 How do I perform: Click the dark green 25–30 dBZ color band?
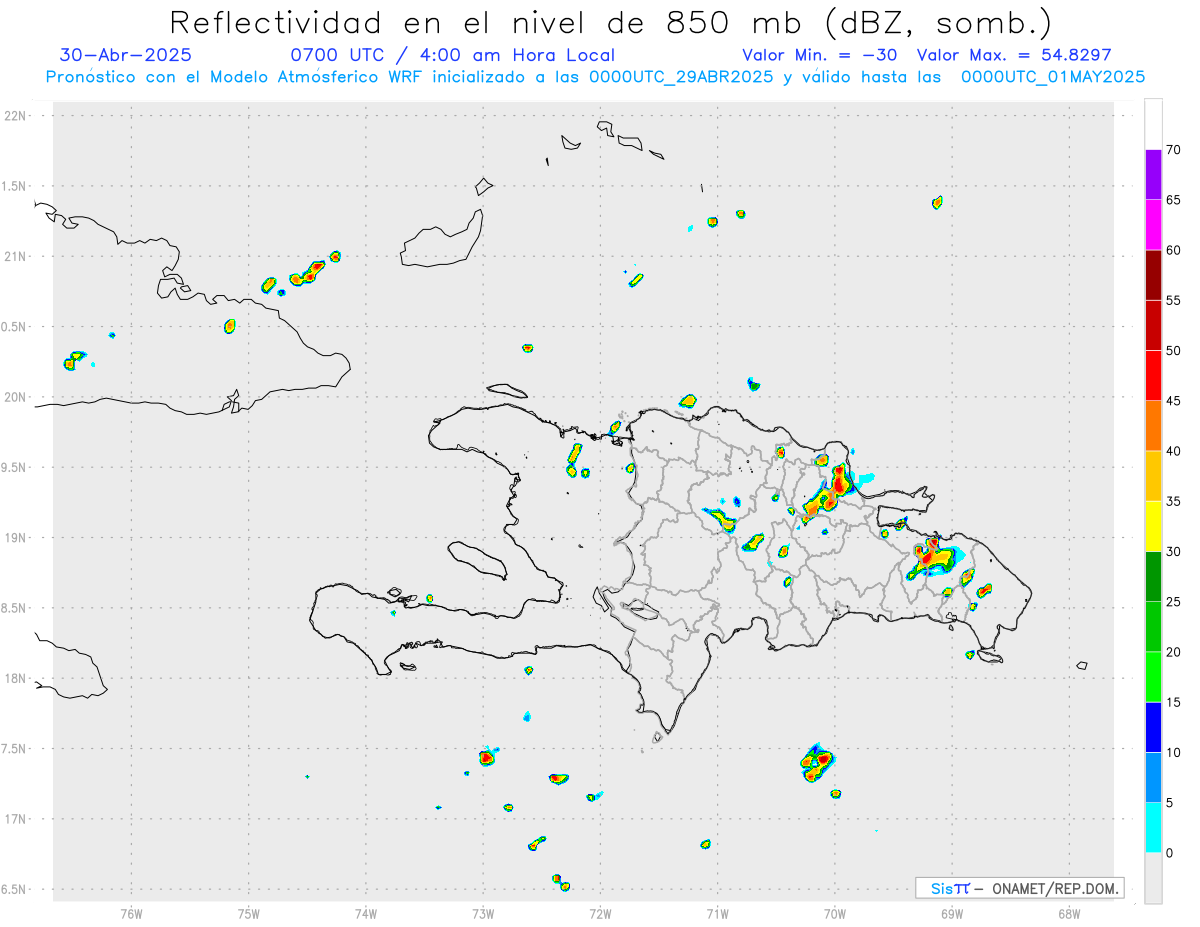click(x=1153, y=577)
